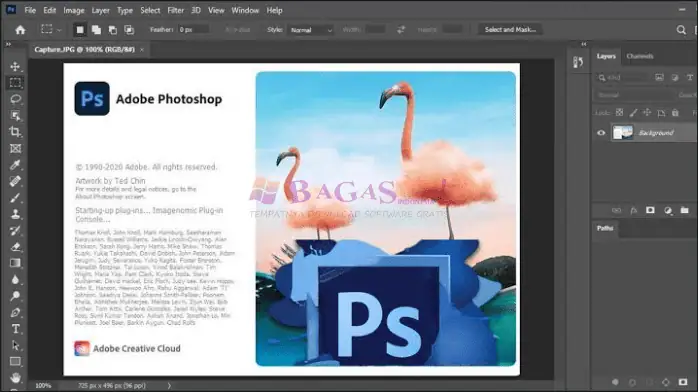The width and height of the screenshot is (698, 392).
Task: Open the File menu
Action: (x=30, y=10)
